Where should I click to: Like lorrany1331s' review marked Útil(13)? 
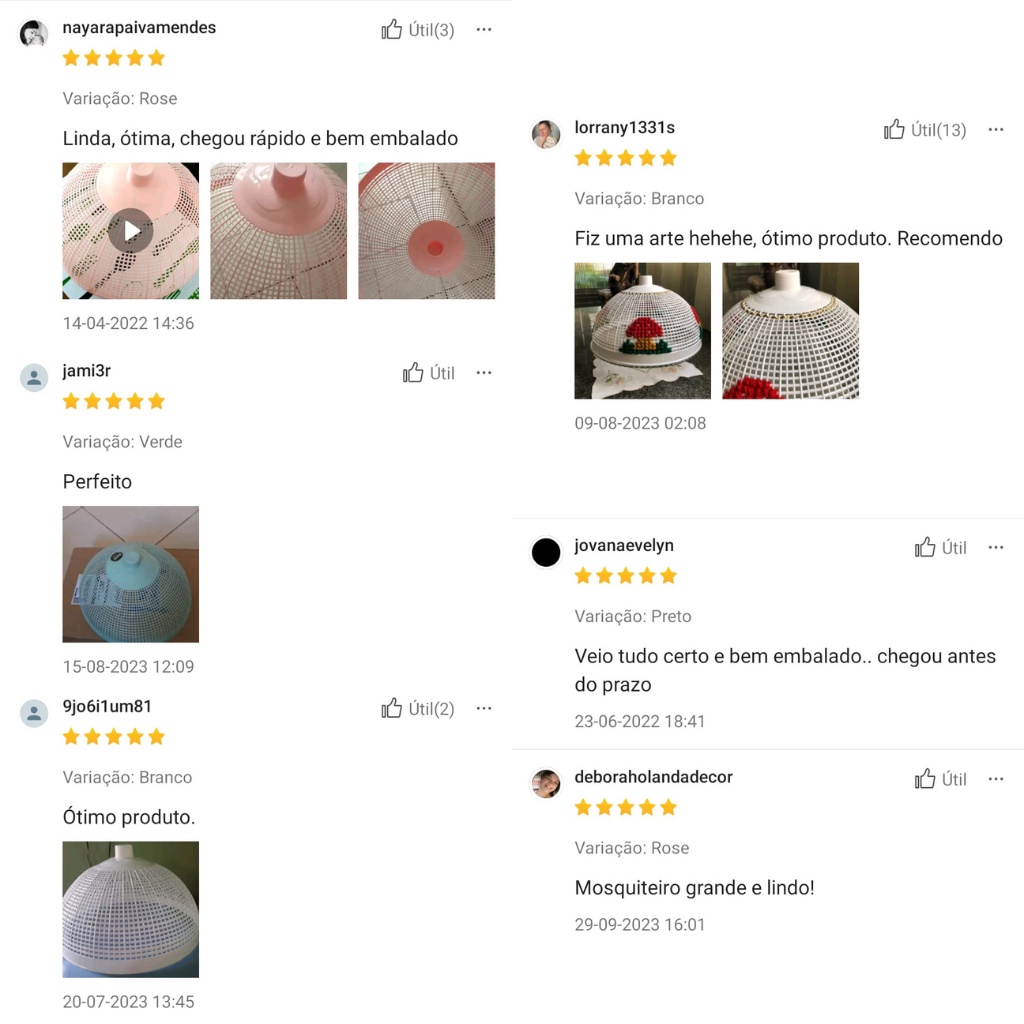925,130
